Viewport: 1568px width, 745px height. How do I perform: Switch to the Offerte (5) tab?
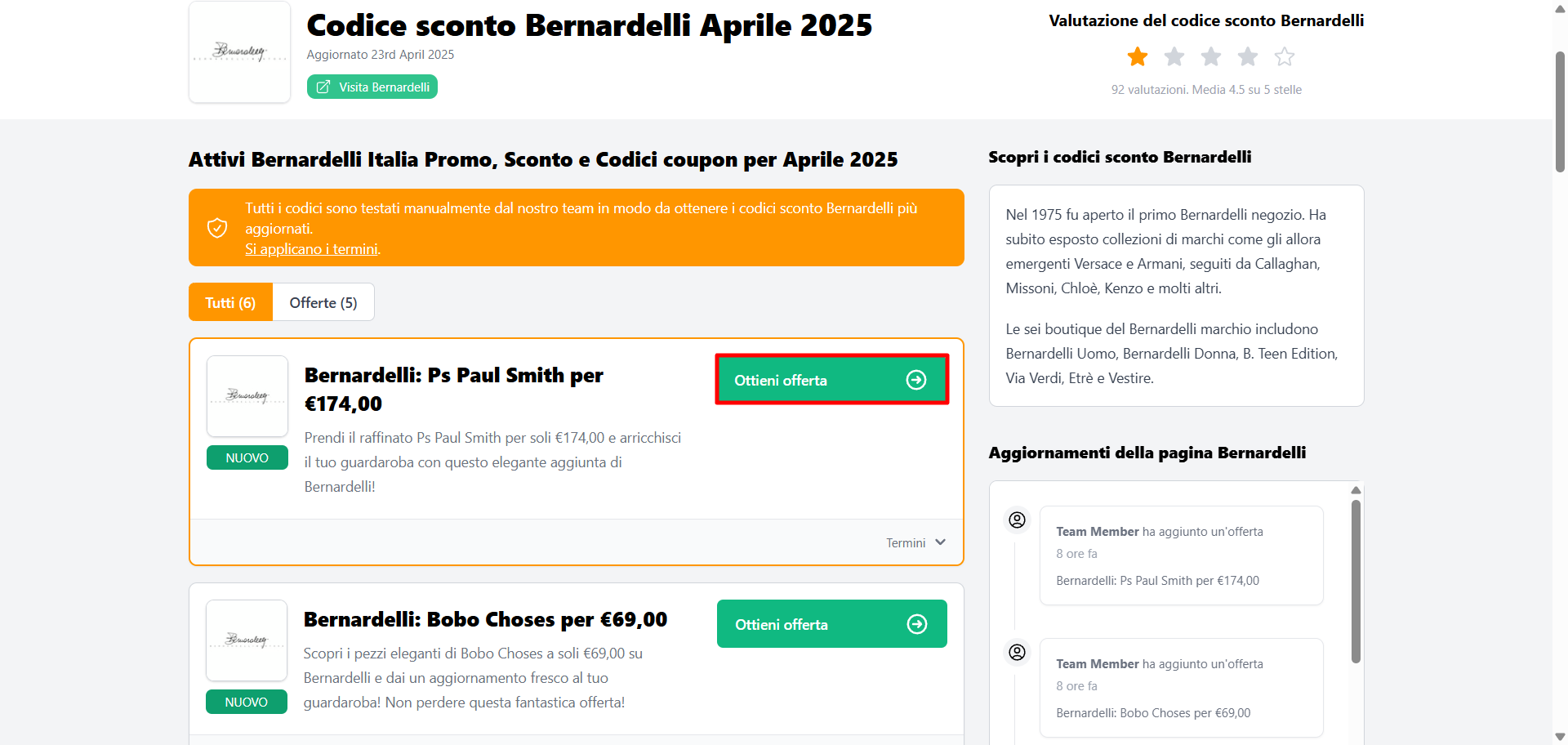coord(323,301)
